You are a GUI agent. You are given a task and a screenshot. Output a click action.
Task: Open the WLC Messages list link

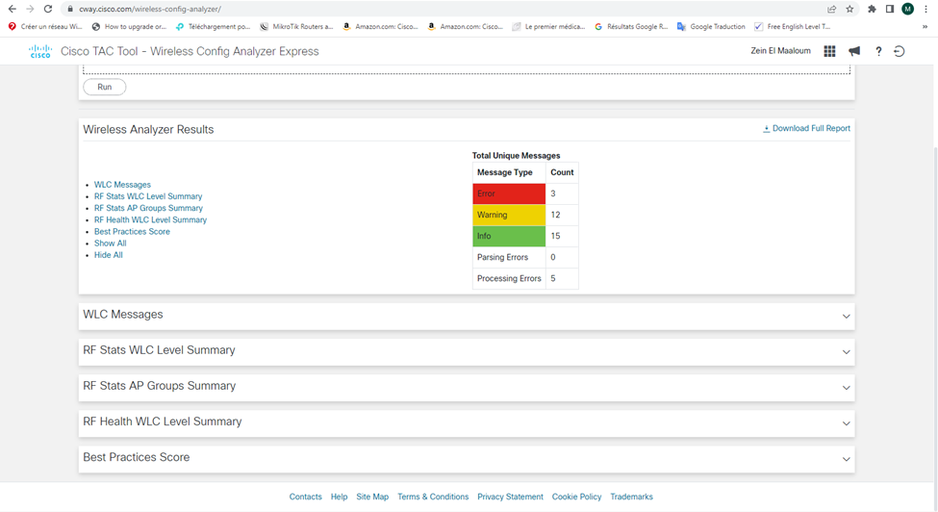[122, 185]
